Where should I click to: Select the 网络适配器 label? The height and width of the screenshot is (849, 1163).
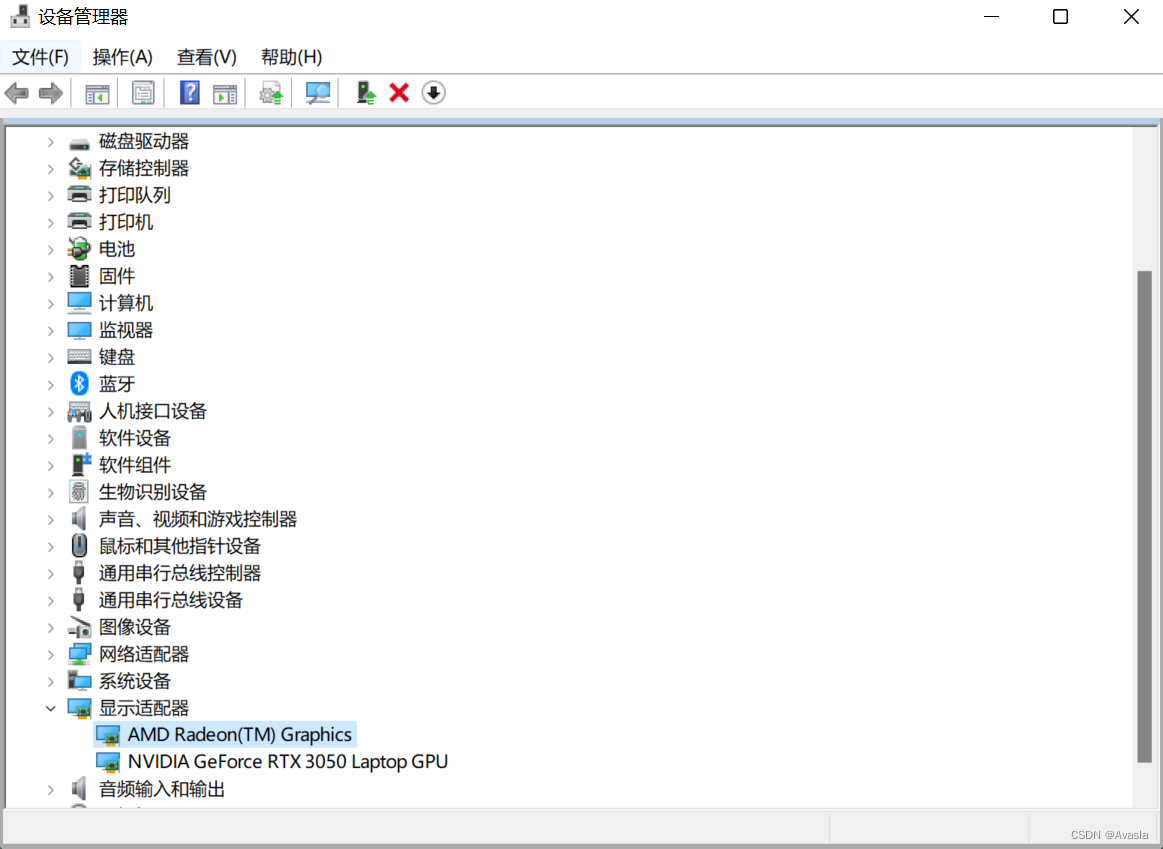click(x=144, y=654)
